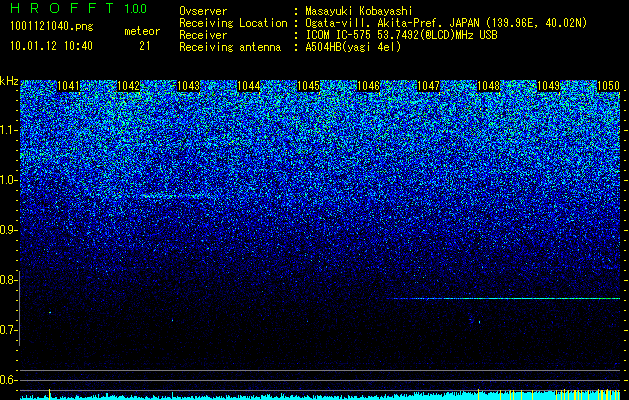This screenshot has height=400, width=629.
Task: Click the 1045 time marker
Action: coord(308,86)
